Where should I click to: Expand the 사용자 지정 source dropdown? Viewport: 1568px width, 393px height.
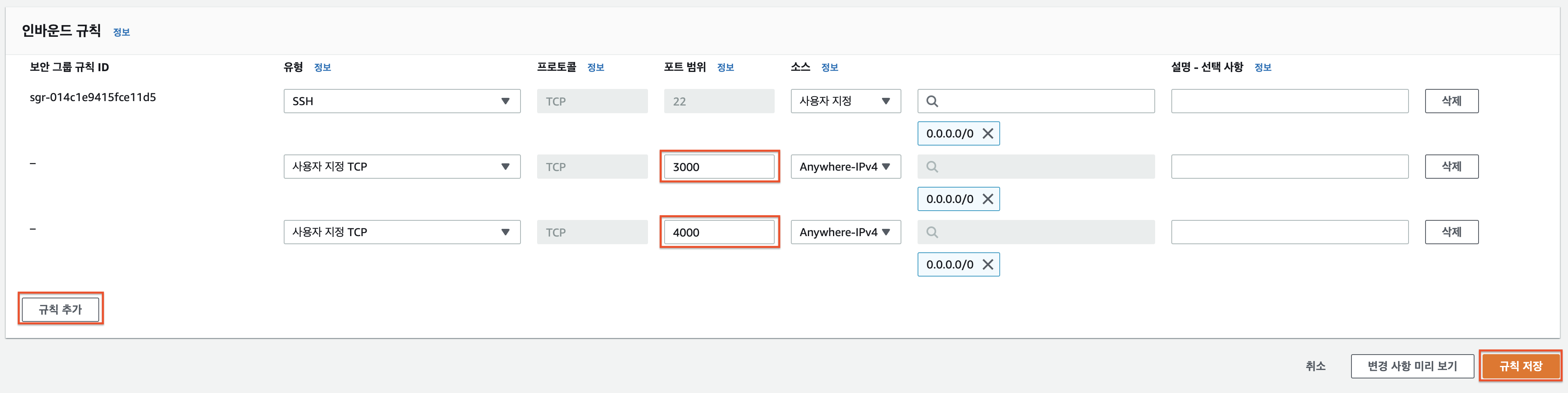(x=845, y=101)
